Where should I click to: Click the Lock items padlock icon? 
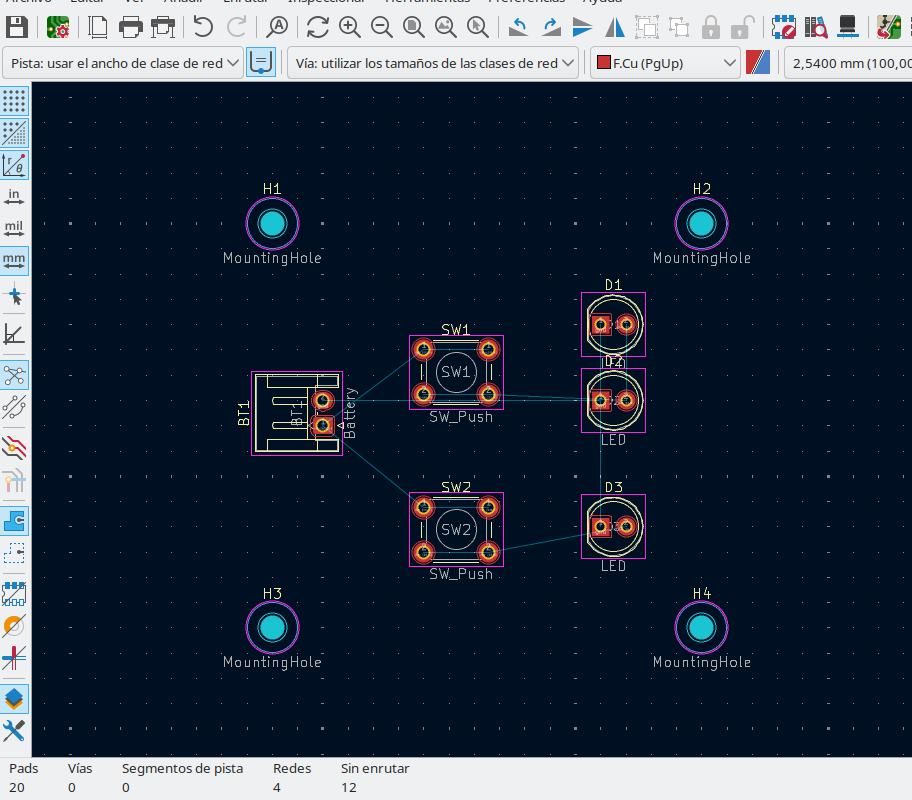pos(711,27)
